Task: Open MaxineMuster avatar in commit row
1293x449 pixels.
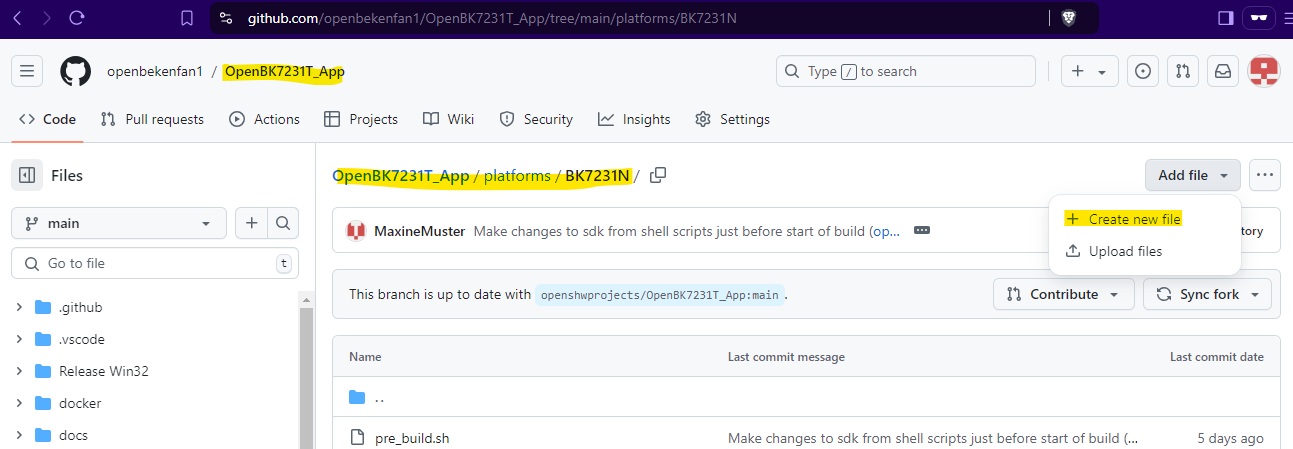Action: click(x=355, y=231)
